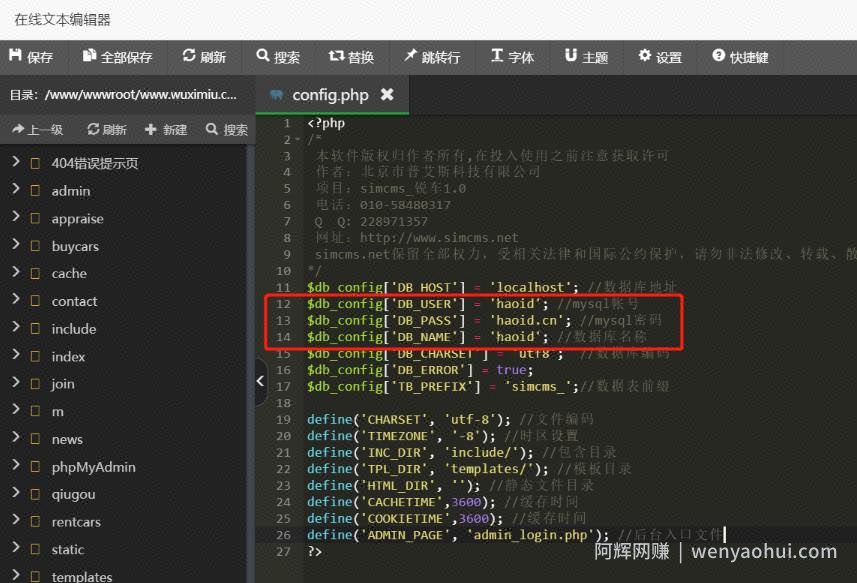Show the Shortcuts (快捷键) help

point(740,57)
